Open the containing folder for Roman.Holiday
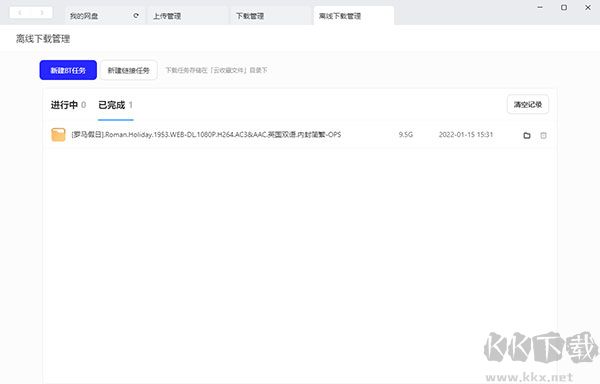Screen dimensions: 600x384 527,135
